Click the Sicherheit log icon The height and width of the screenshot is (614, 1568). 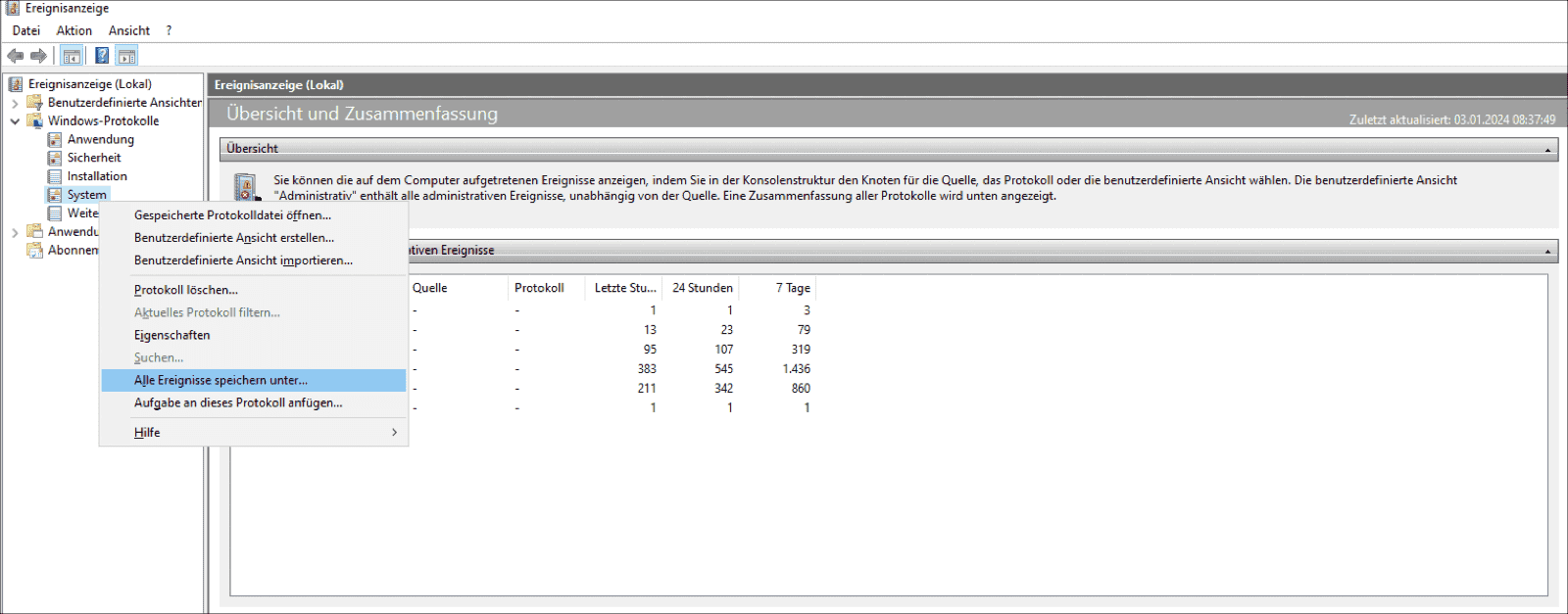click(55, 159)
